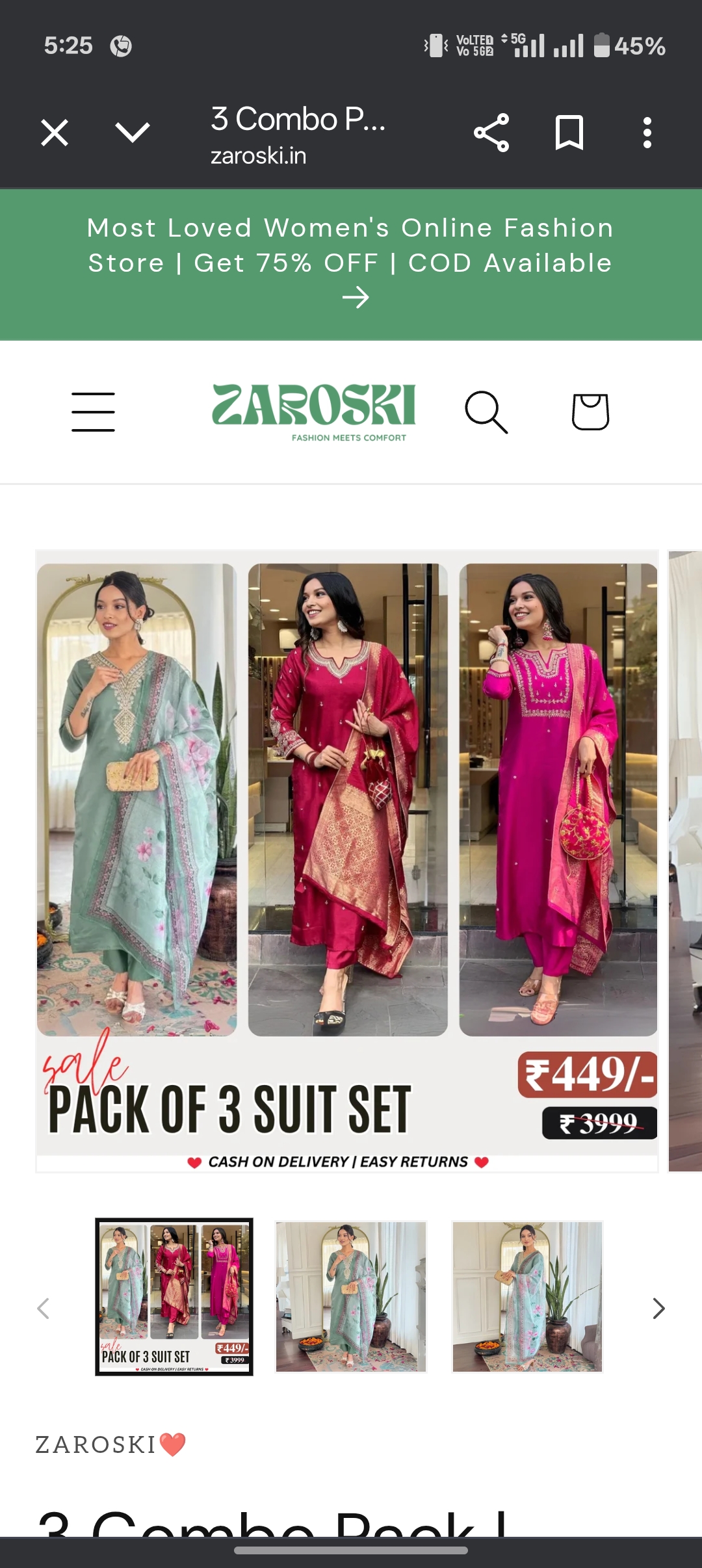Select the Pack of 3 thumbnail
The width and height of the screenshot is (702, 1568).
coord(174,1297)
